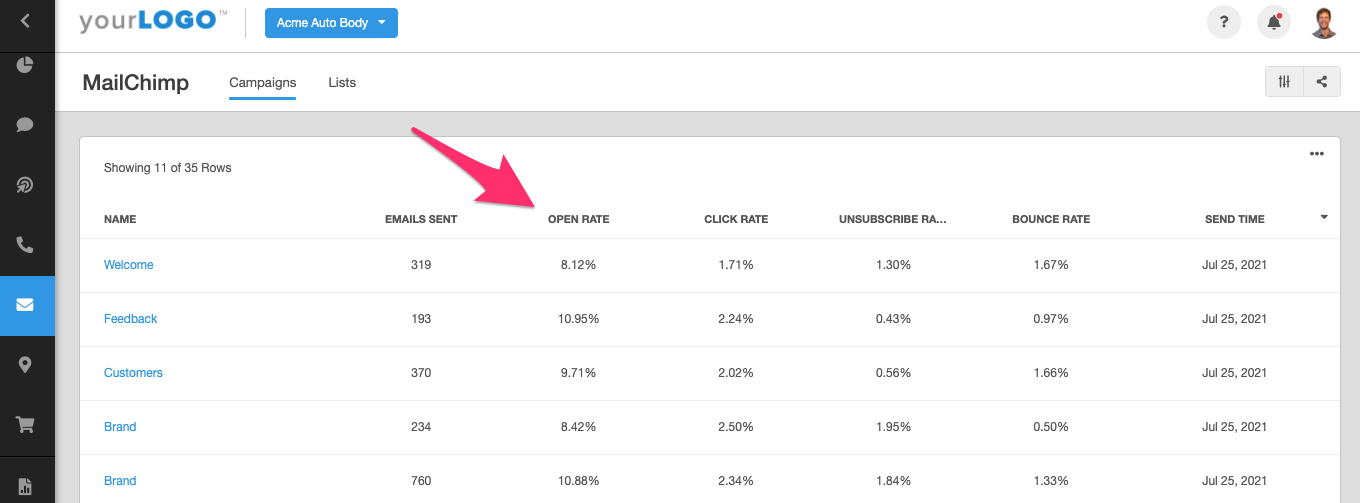The image size is (1360, 503).
Task: Select the 1.30% unsubscribe rate cell
Action: 893,265
